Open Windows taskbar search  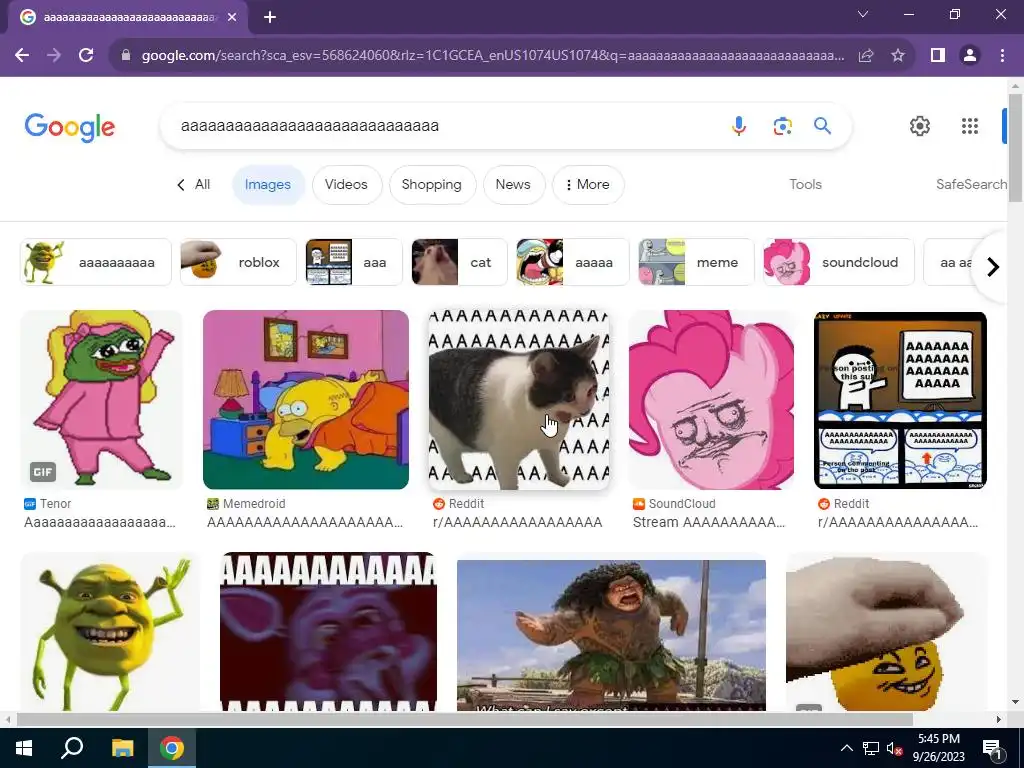click(72, 748)
